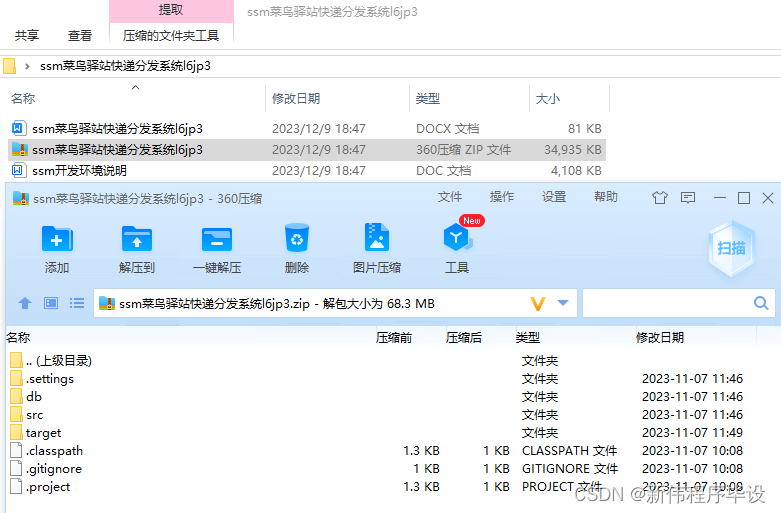
Task: Click the 解压到 (Extract to) icon
Action: tap(136, 239)
